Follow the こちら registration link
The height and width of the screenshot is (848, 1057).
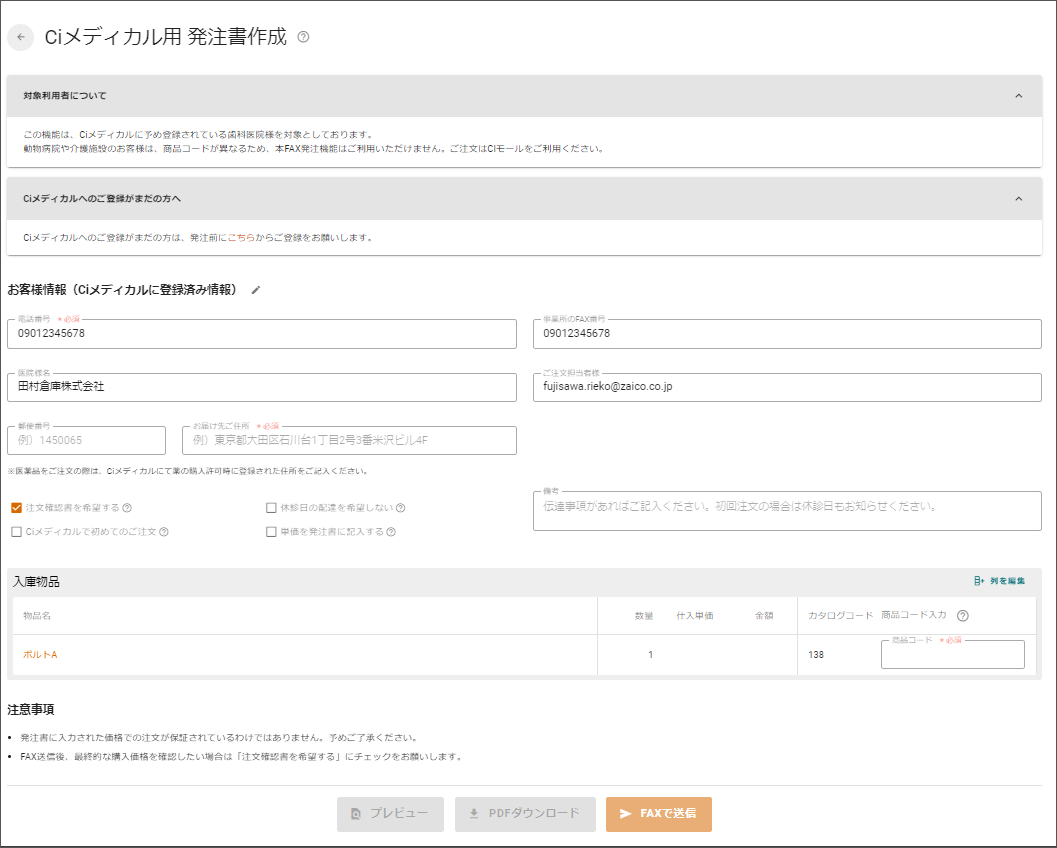point(241,238)
